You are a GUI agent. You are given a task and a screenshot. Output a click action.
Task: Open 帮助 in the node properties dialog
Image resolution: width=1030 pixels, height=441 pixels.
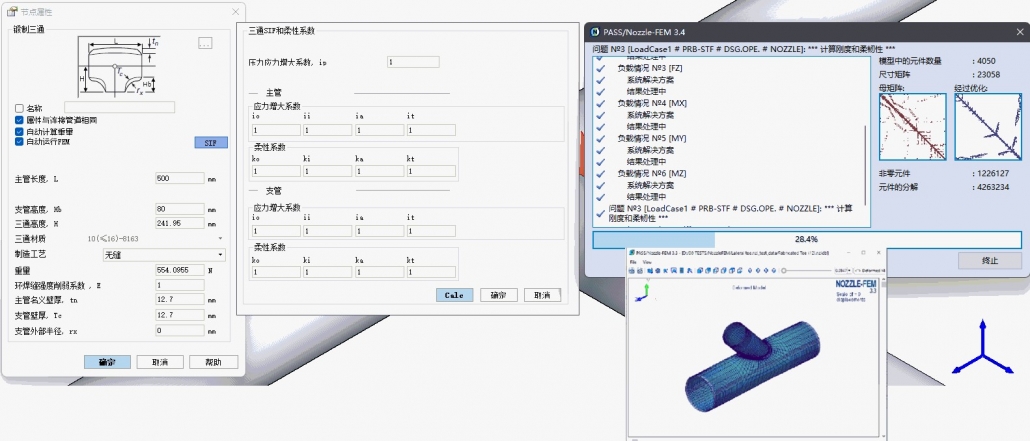213,362
